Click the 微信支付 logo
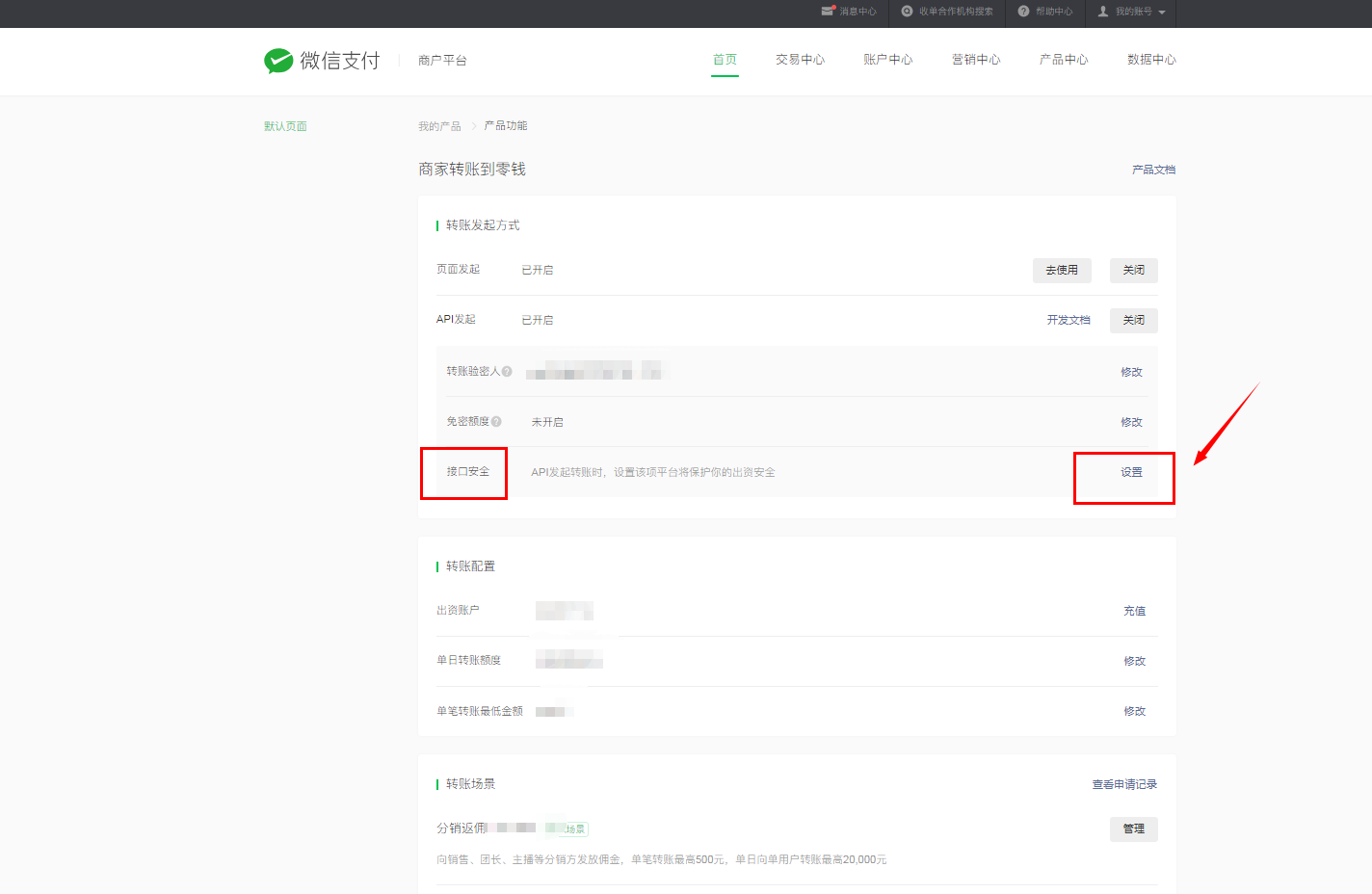The height and width of the screenshot is (894, 1372). pyautogui.click(x=322, y=61)
